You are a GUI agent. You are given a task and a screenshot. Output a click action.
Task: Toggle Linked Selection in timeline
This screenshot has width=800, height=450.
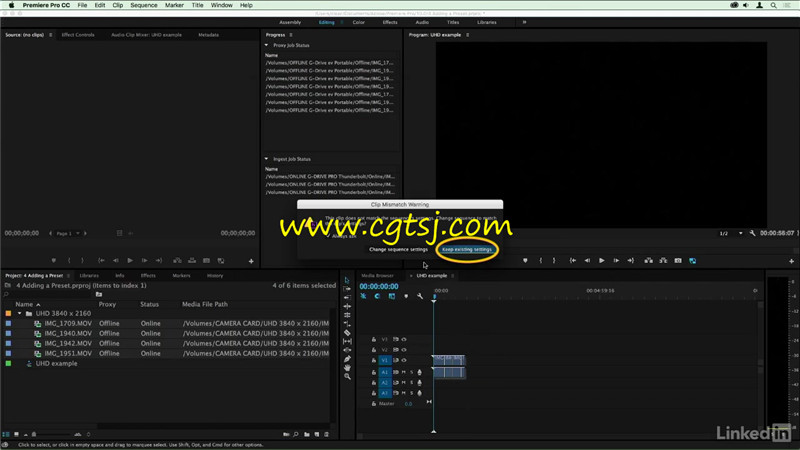click(391, 296)
